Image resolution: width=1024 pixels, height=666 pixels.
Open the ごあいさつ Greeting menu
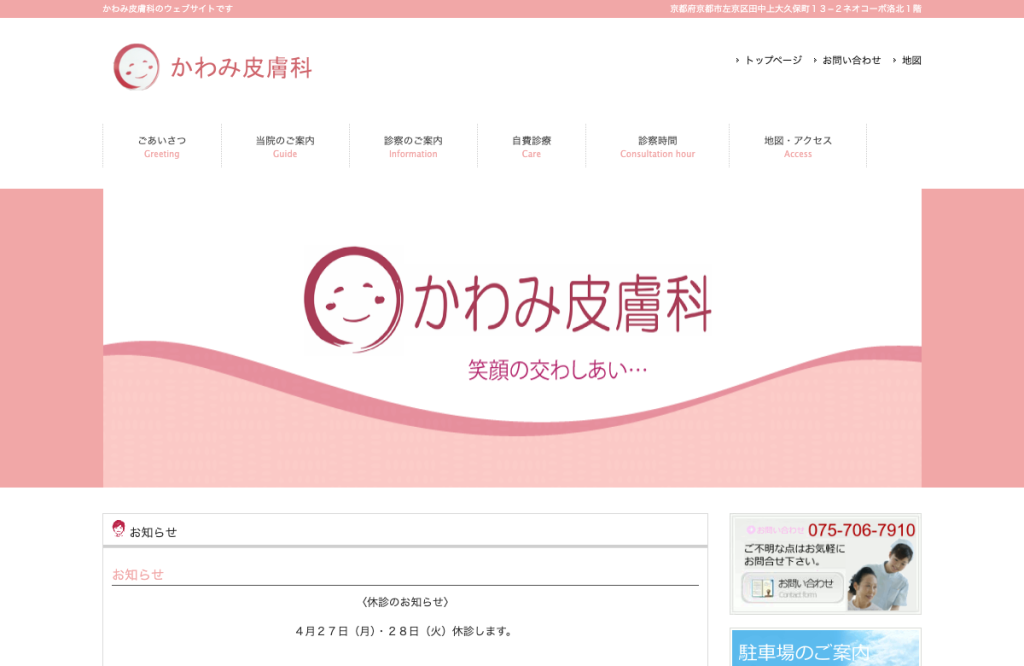(162, 146)
